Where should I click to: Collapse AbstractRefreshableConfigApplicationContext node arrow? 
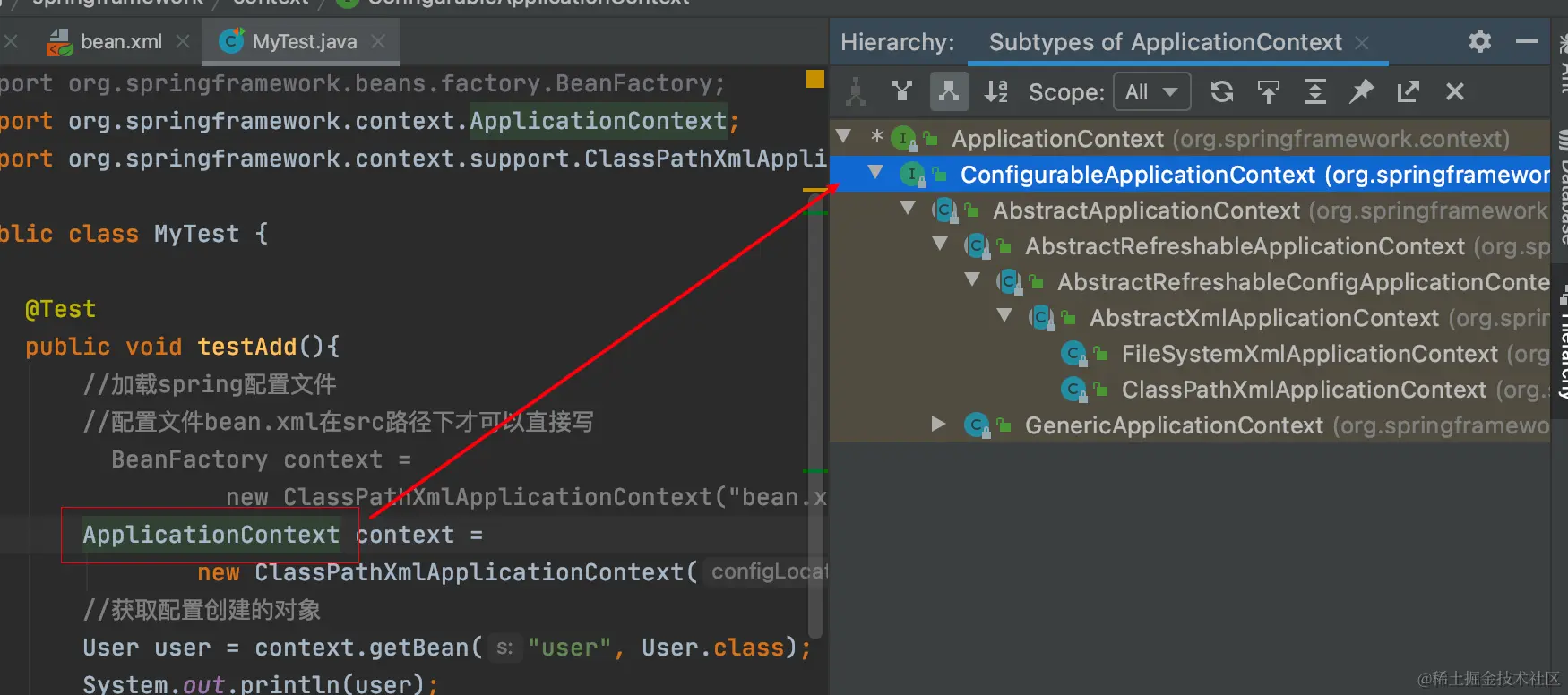point(972,279)
